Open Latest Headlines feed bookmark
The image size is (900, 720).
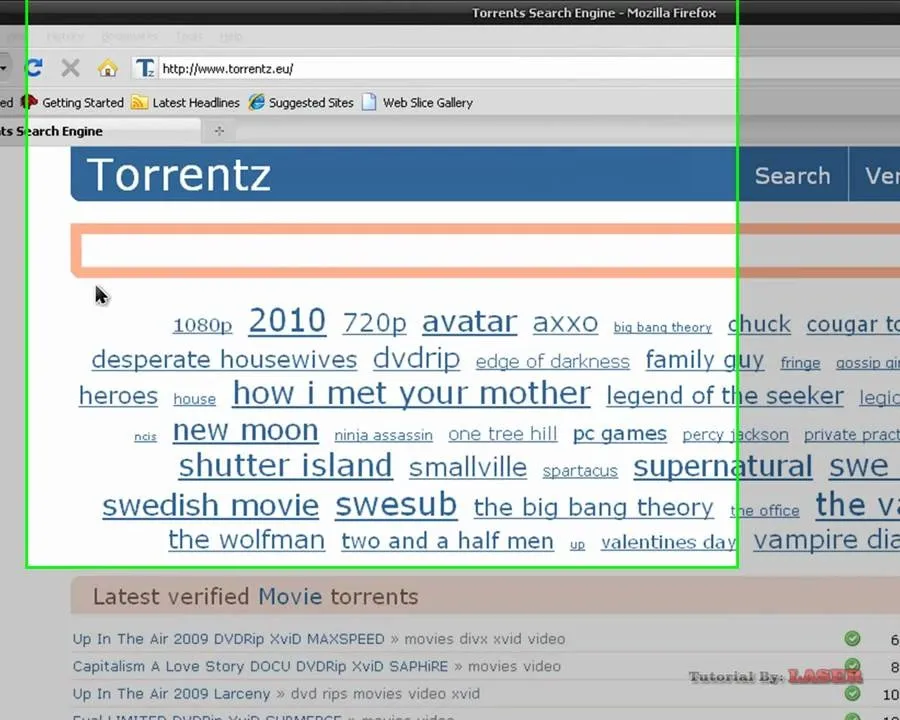click(x=185, y=103)
